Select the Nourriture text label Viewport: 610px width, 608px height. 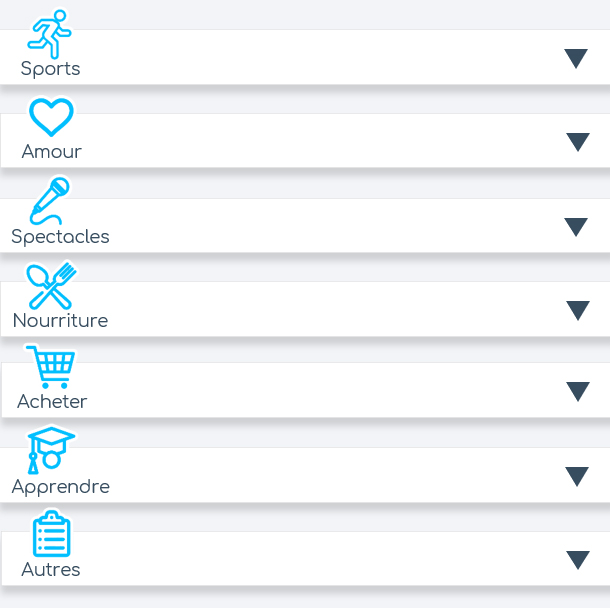(60, 321)
